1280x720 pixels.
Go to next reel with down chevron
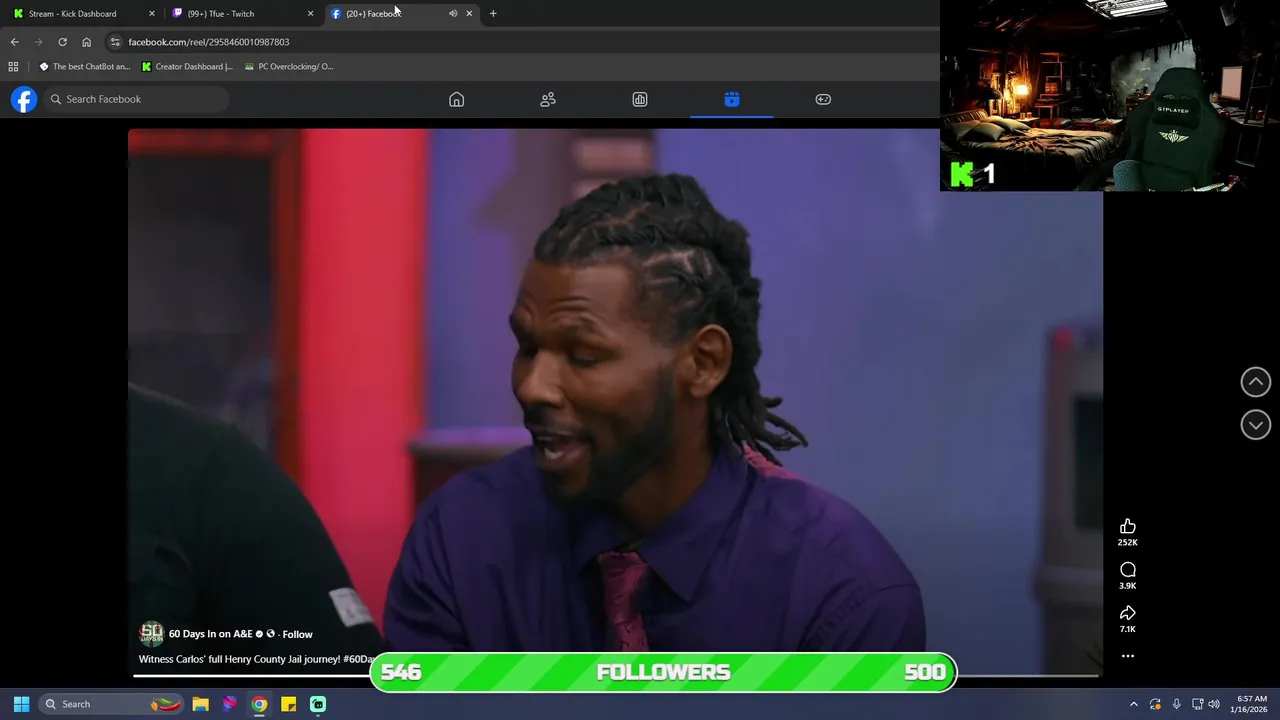[x=1256, y=425]
